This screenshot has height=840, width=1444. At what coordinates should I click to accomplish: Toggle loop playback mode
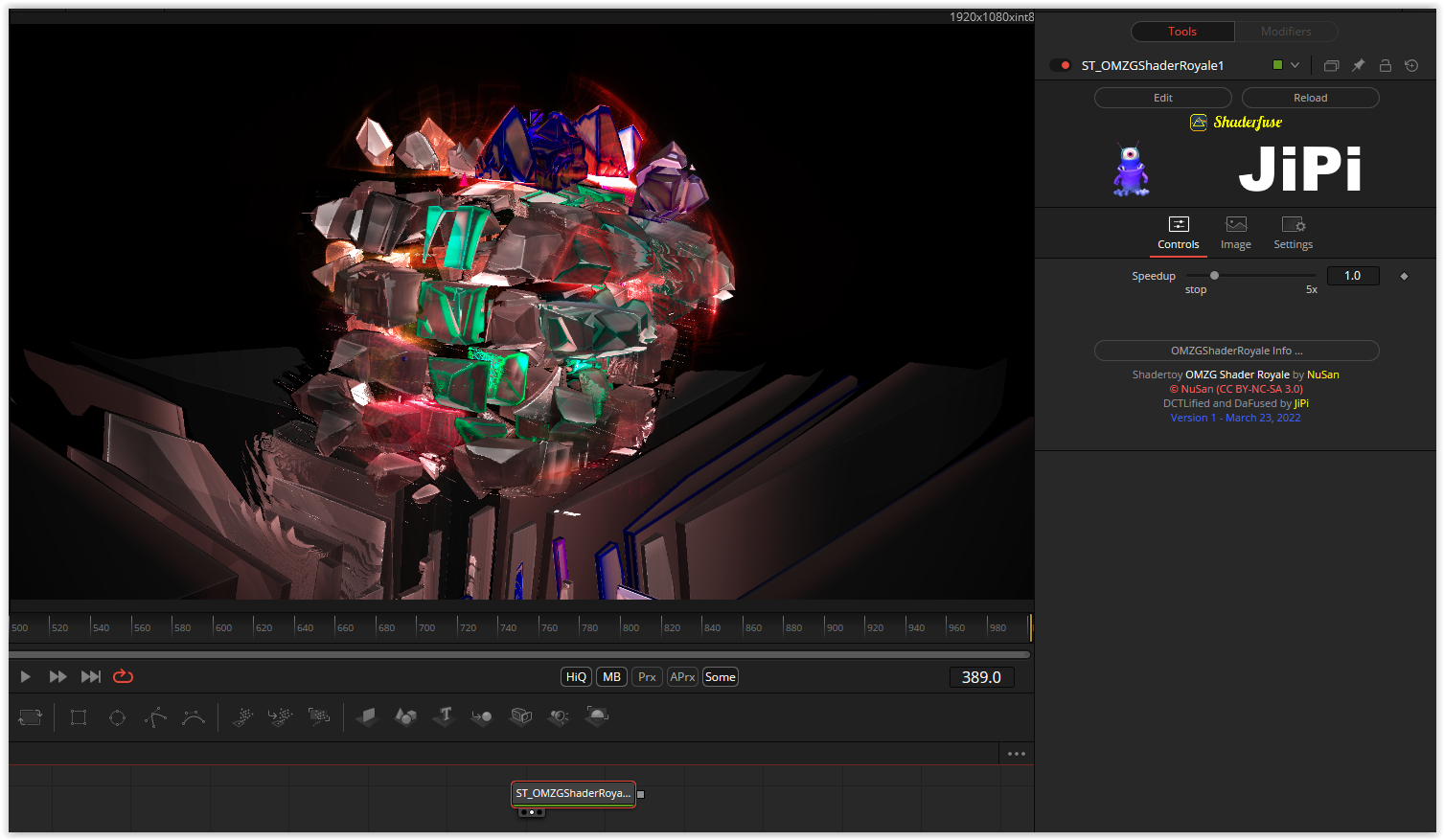[x=123, y=676]
